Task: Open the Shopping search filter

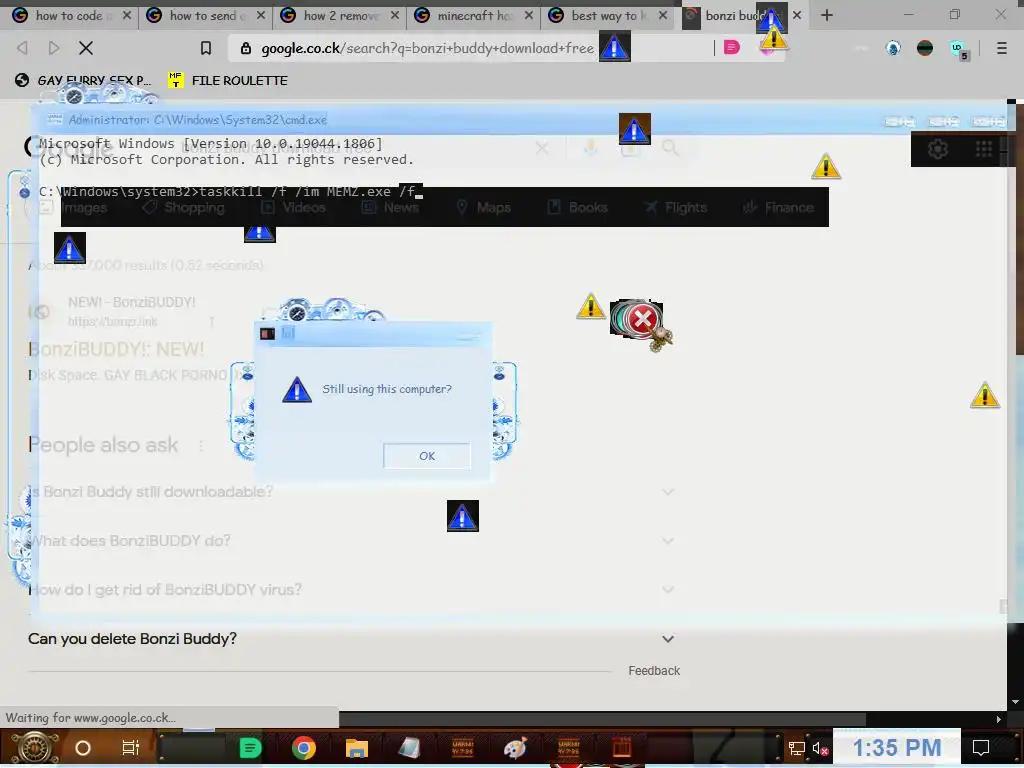Action: [x=184, y=208]
